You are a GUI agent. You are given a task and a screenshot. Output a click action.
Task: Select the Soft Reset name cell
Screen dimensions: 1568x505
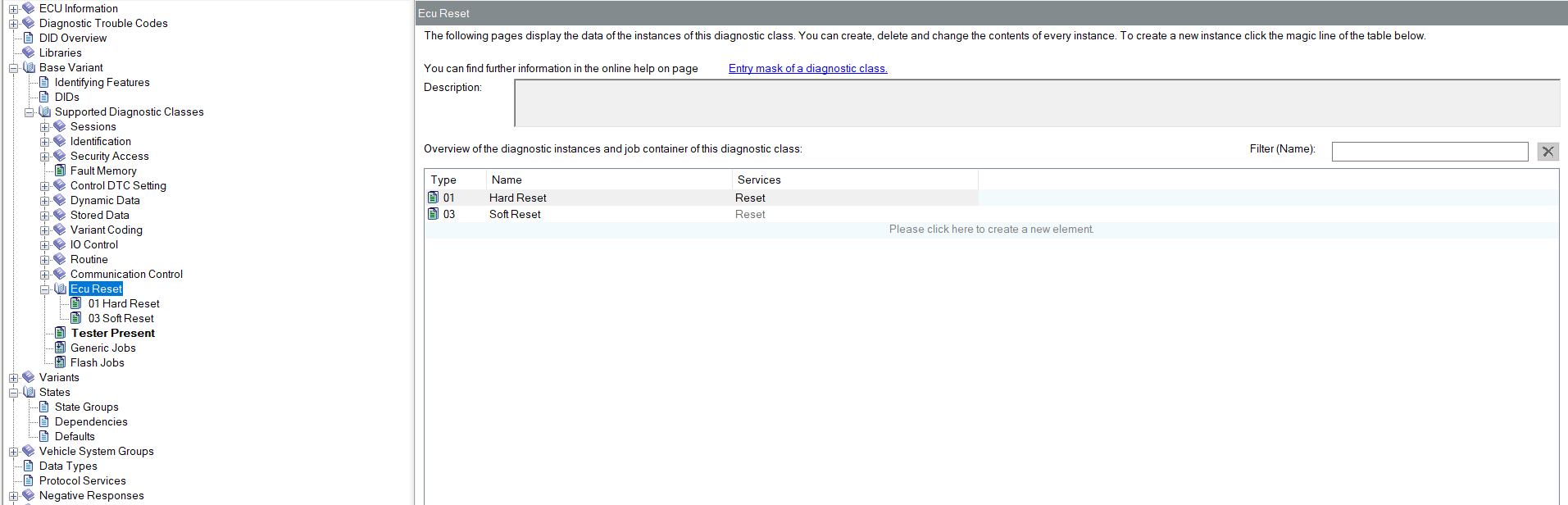pos(515,214)
